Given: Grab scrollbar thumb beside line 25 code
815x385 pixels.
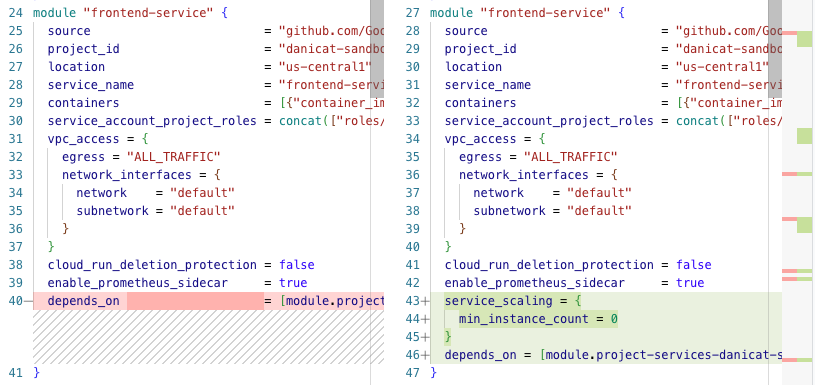Looking at the screenshot, I should (377, 49).
